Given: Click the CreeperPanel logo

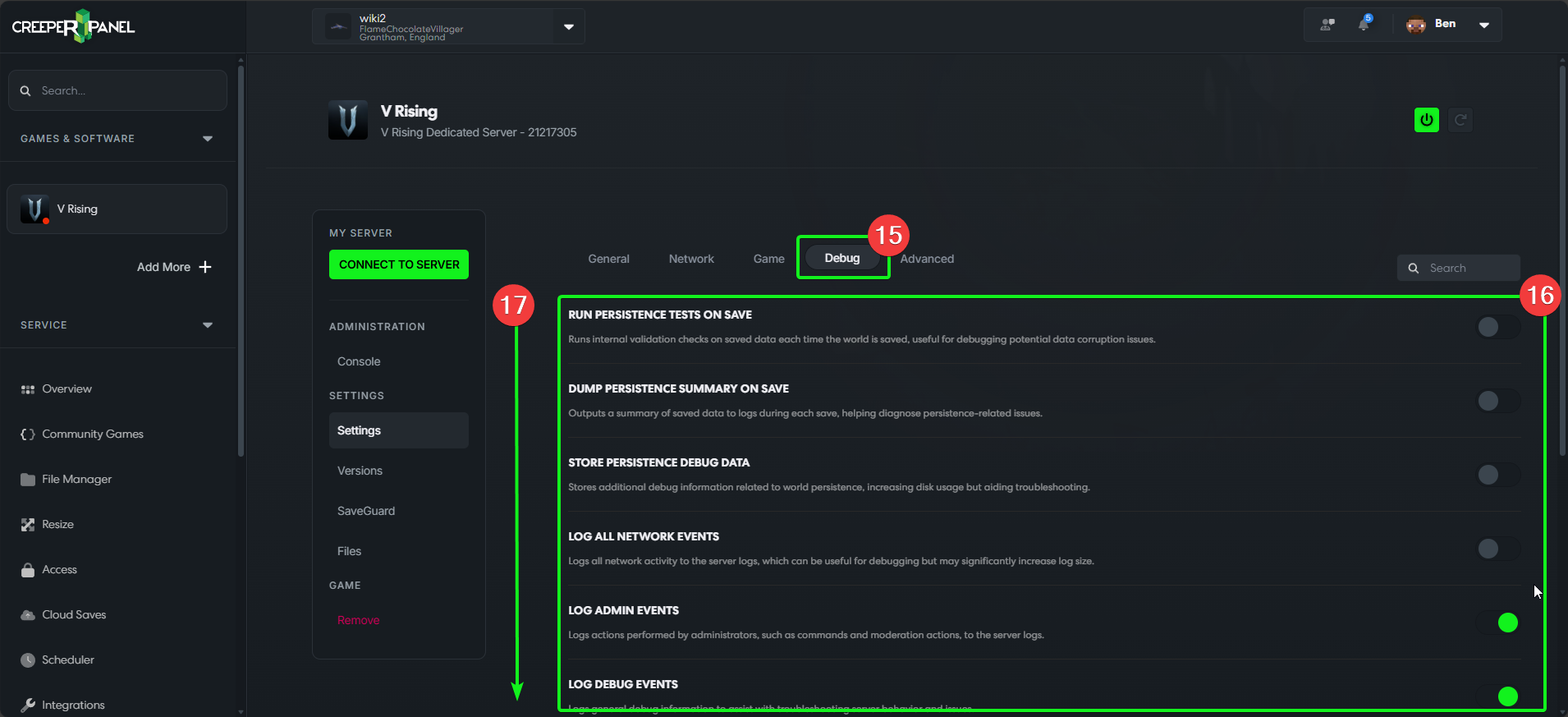Looking at the screenshot, I should (73, 26).
